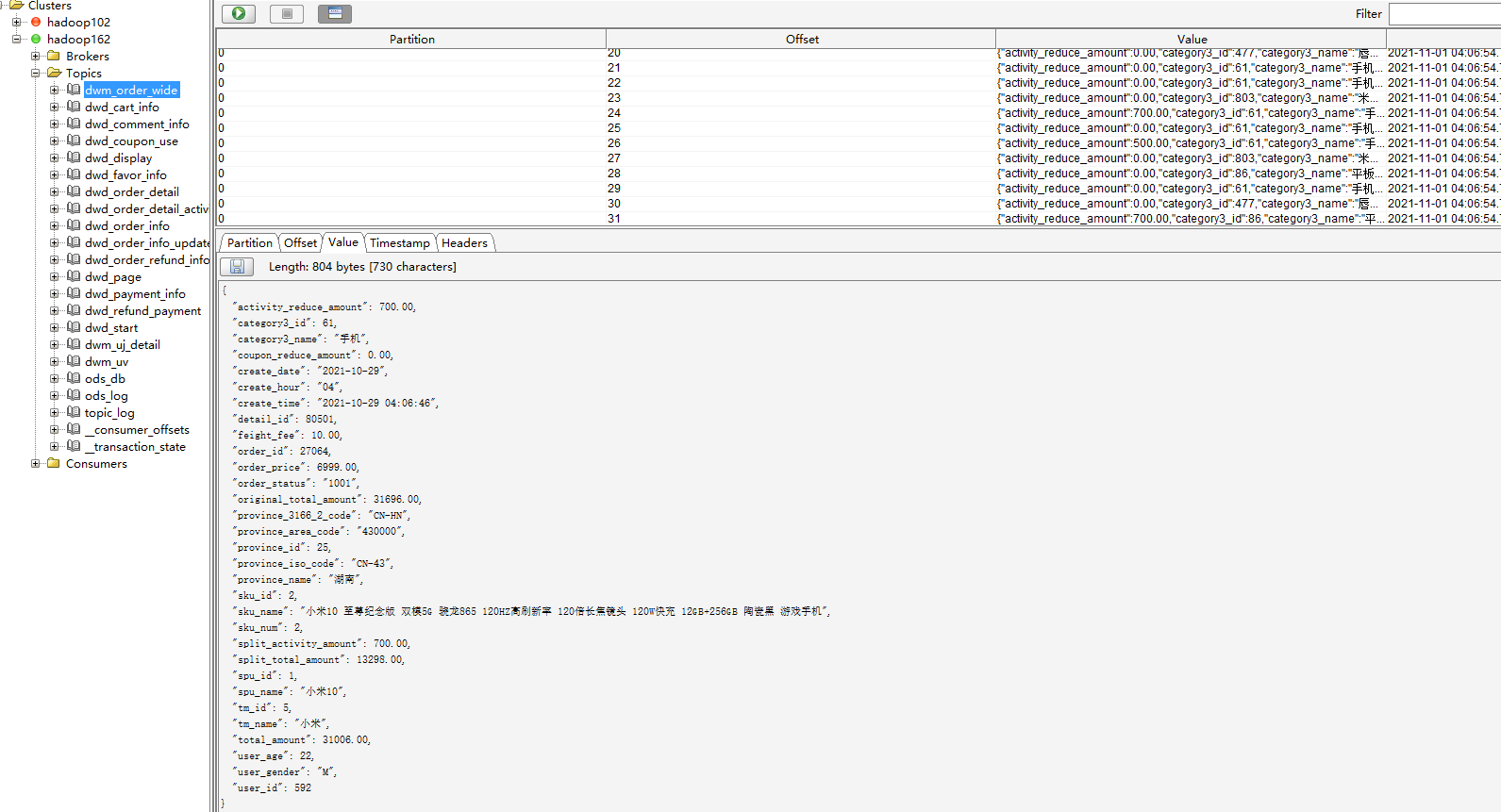Expand the dwm_order_wide topic
This screenshot has height=812, width=1501.
[54, 90]
